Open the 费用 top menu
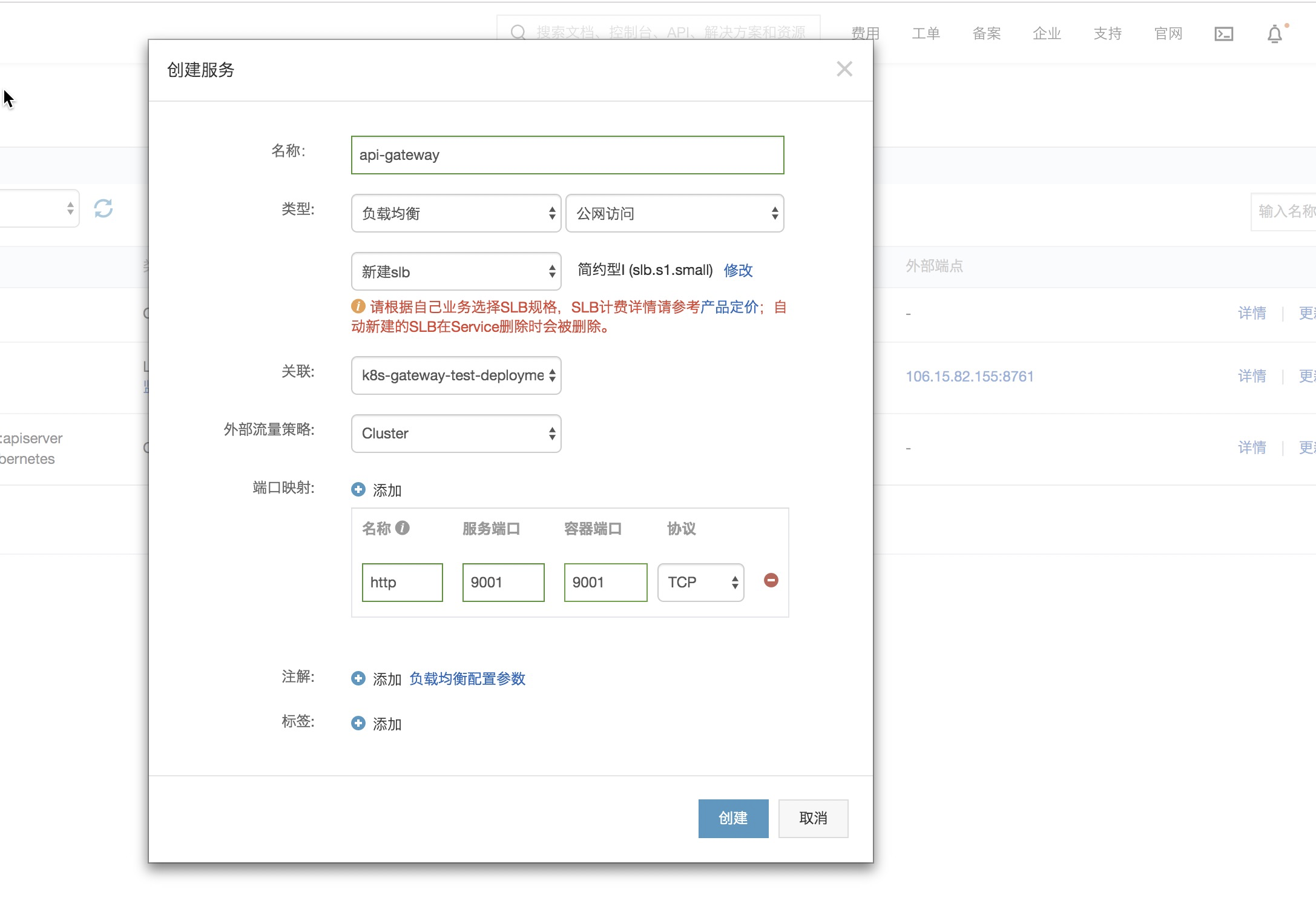1316x912 pixels. coord(865,33)
